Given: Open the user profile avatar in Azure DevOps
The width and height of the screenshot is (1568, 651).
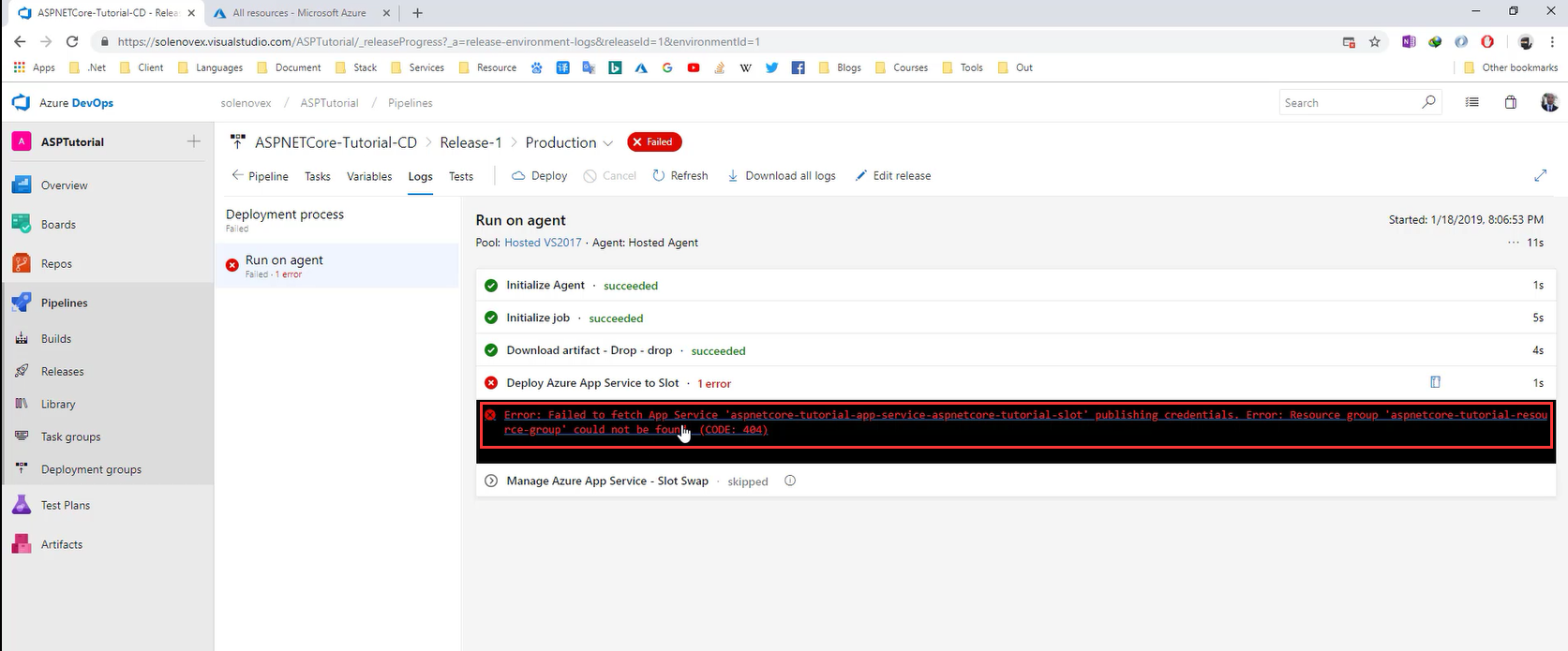Looking at the screenshot, I should (x=1549, y=103).
